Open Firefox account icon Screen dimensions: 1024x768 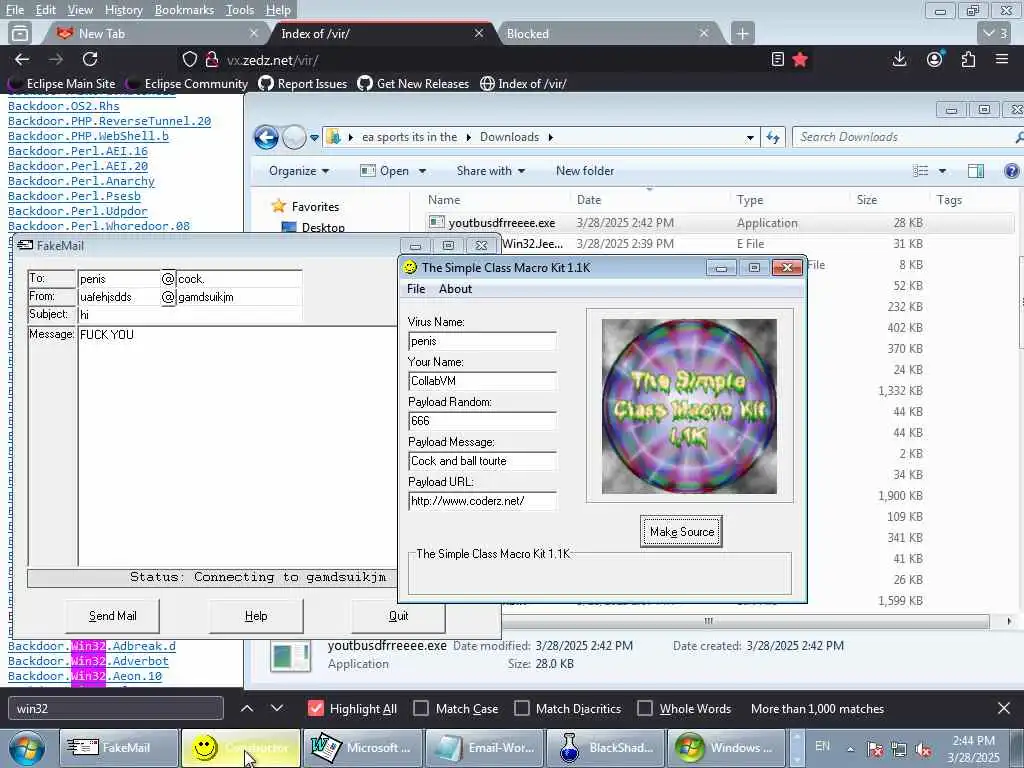click(x=935, y=59)
